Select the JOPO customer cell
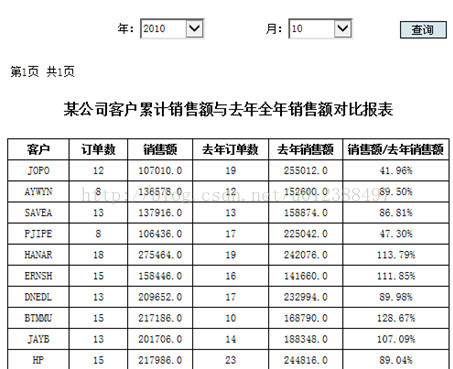Viewport: 453px width, 369px height. point(38,171)
